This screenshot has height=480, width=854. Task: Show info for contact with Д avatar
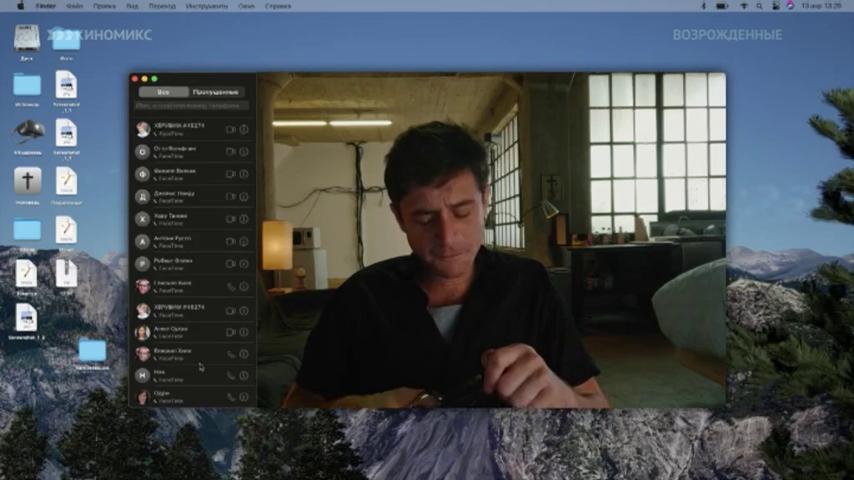(244, 197)
